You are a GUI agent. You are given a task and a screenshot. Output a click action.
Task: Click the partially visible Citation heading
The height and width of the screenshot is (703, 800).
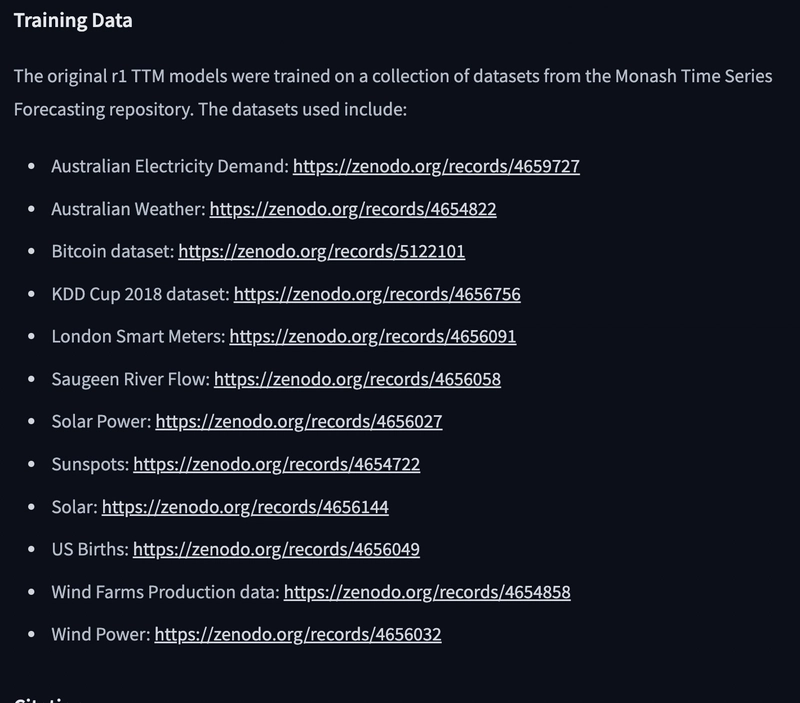pyautogui.click(x=46, y=699)
